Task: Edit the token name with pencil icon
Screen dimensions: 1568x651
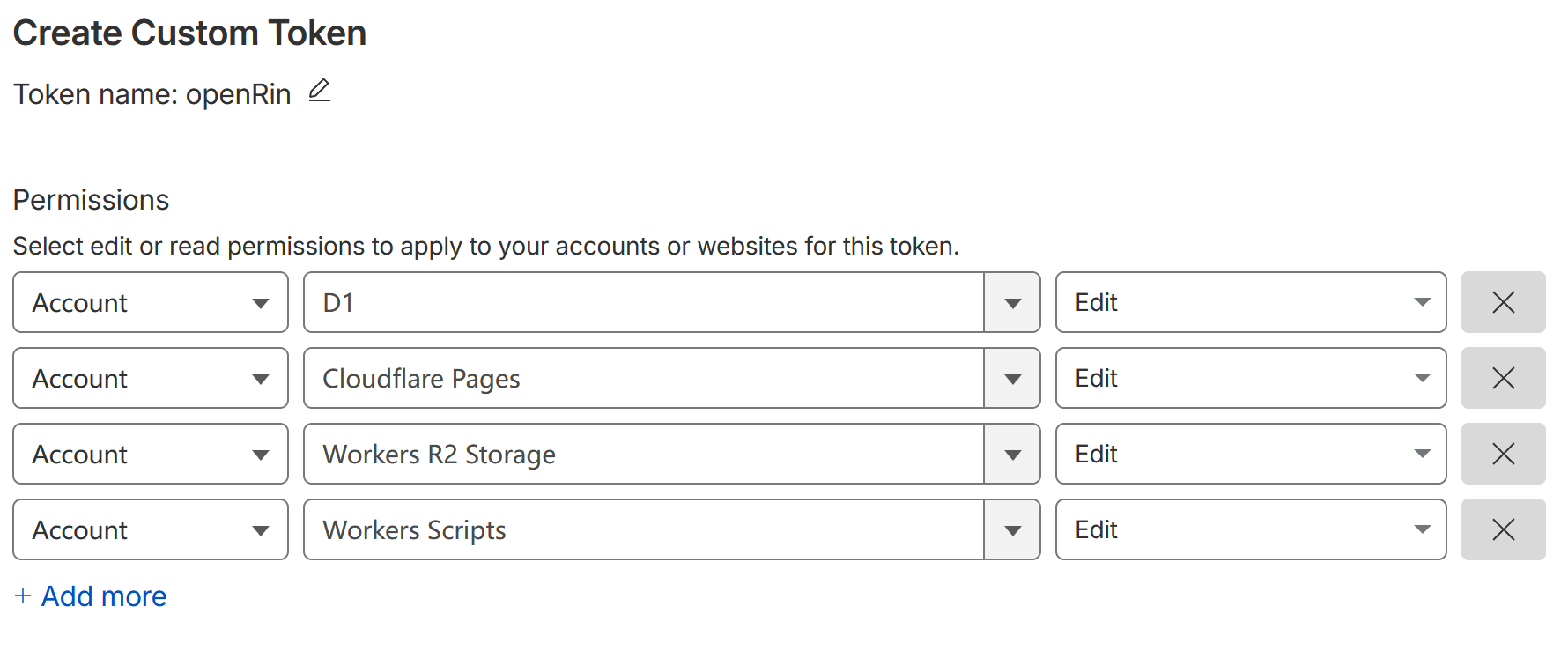Action: tap(320, 91)
